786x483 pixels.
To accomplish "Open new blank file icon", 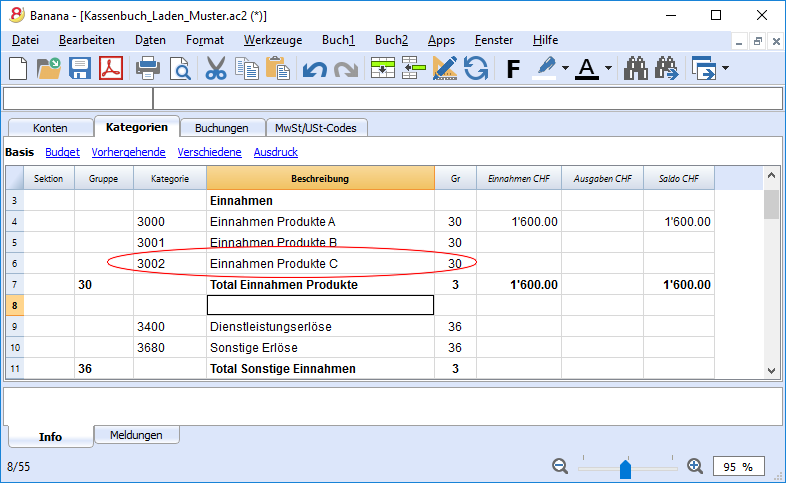I will 18,68.
